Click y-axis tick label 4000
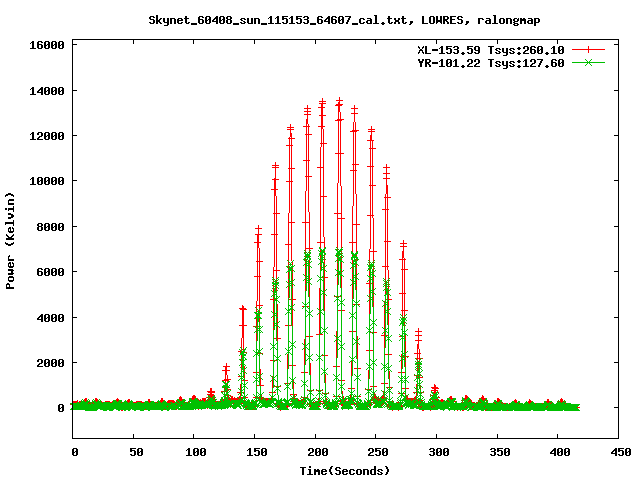This screenshot has height=480, width=640. tap(50, 318)
